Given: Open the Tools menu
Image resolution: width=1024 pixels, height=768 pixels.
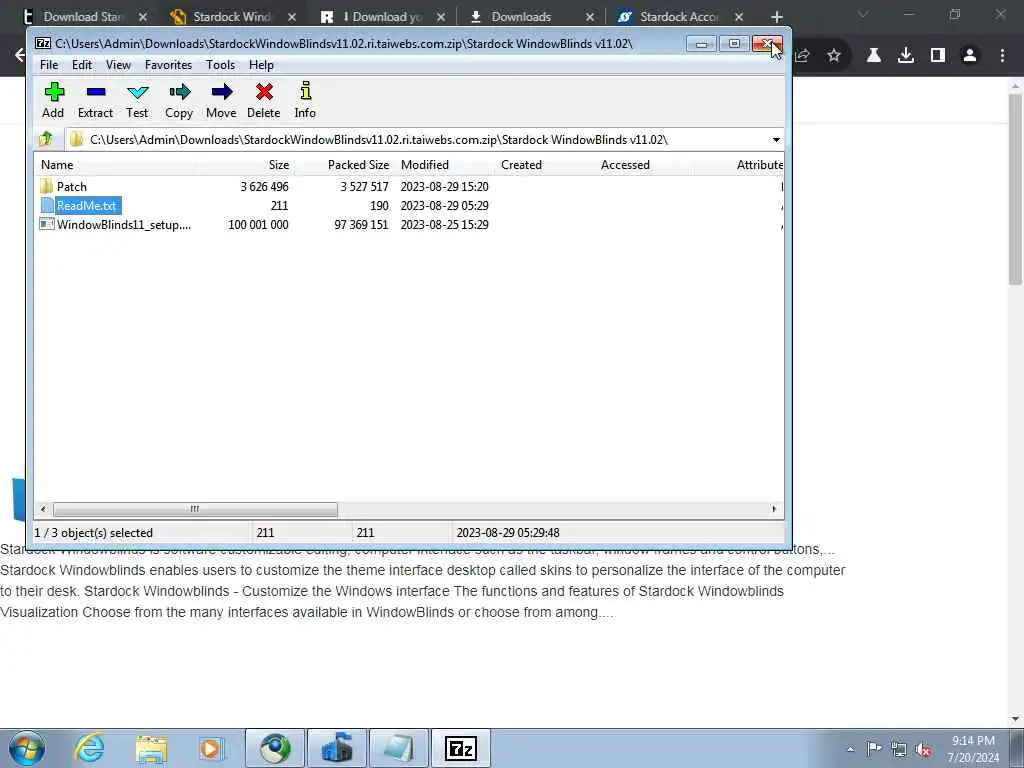Looking at the screenshot, I should click(220, 65).
